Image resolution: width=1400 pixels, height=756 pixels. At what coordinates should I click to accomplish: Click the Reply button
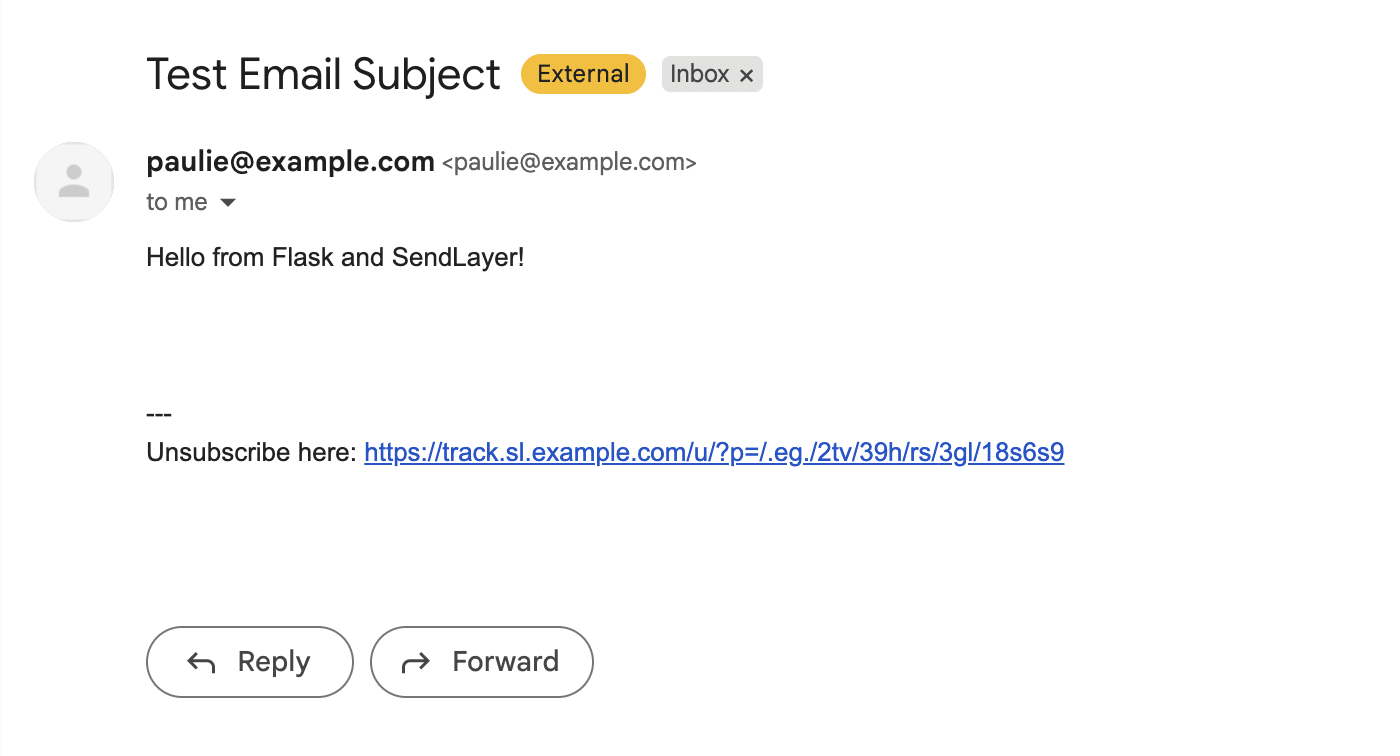(249, 661)
